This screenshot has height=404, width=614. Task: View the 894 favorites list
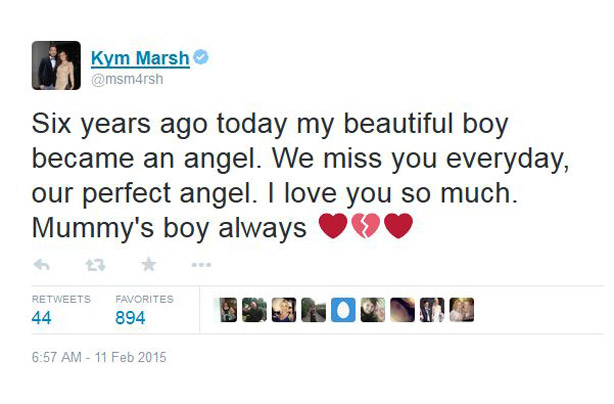click(x=130, y=317)
